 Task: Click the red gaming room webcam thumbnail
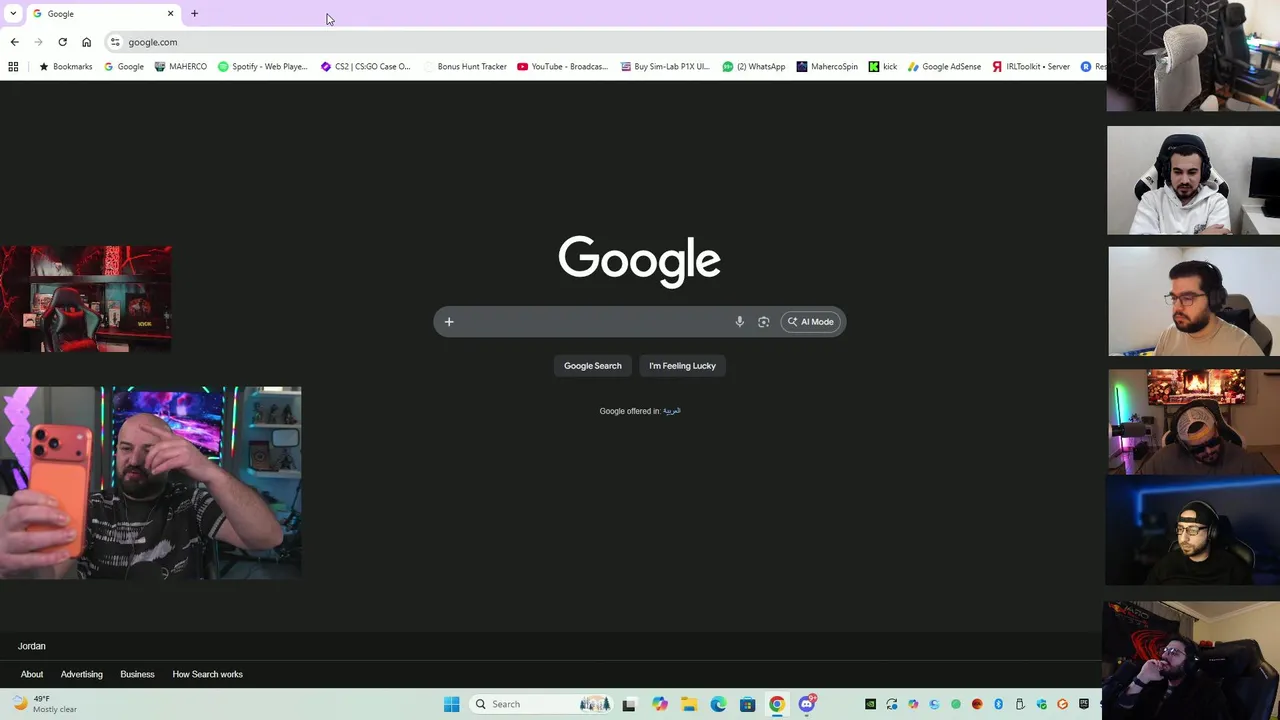click(86, 299)
